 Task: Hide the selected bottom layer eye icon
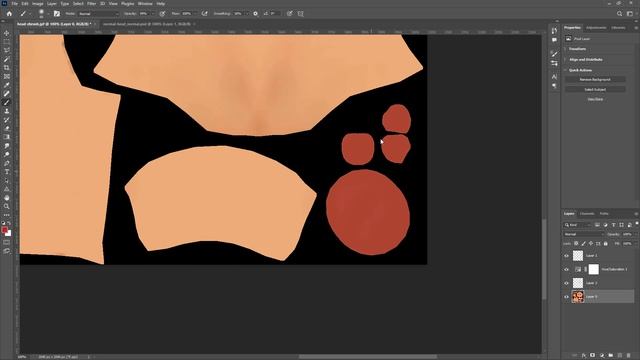coord(567,297)
